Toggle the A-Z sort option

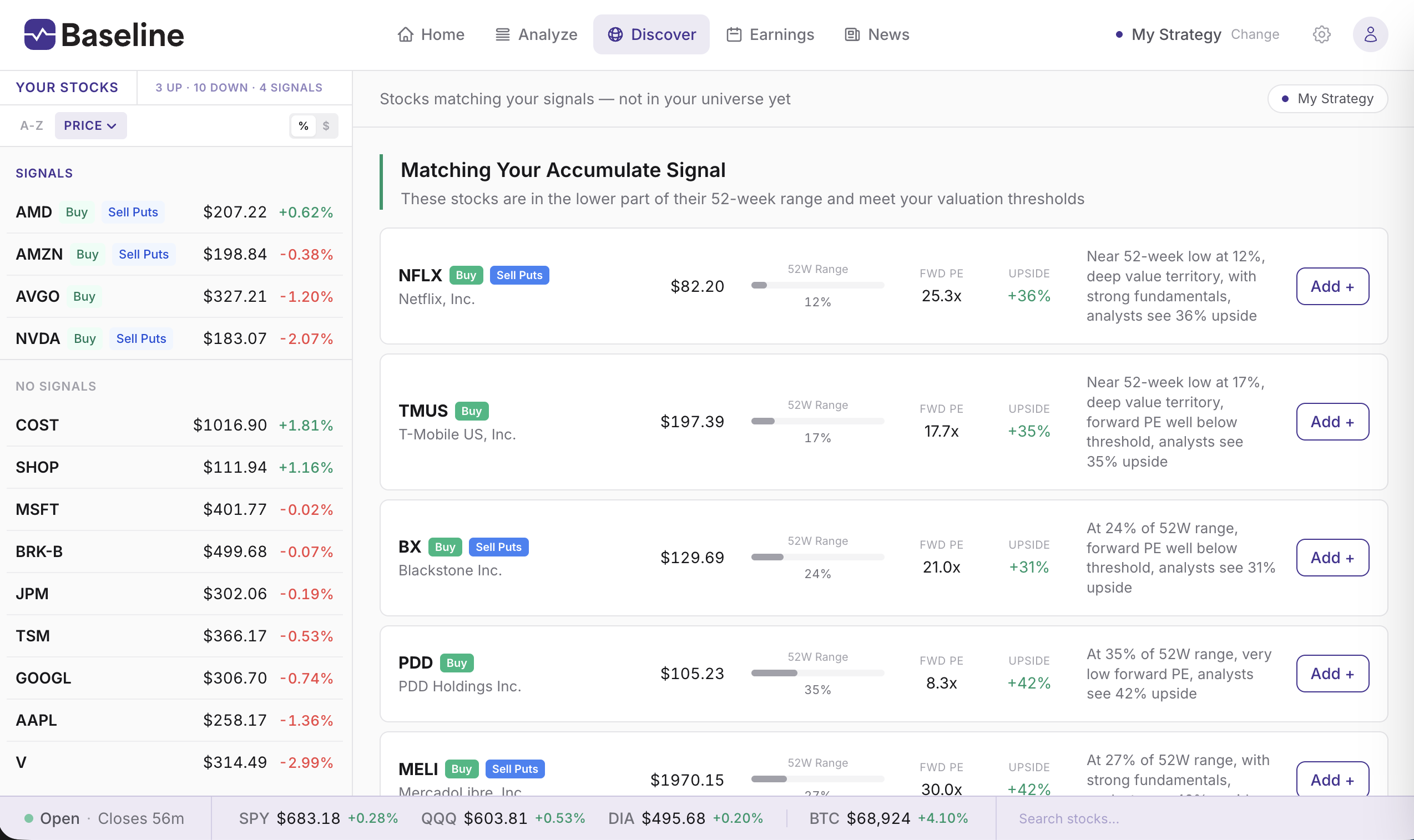(x=31, y=125)
